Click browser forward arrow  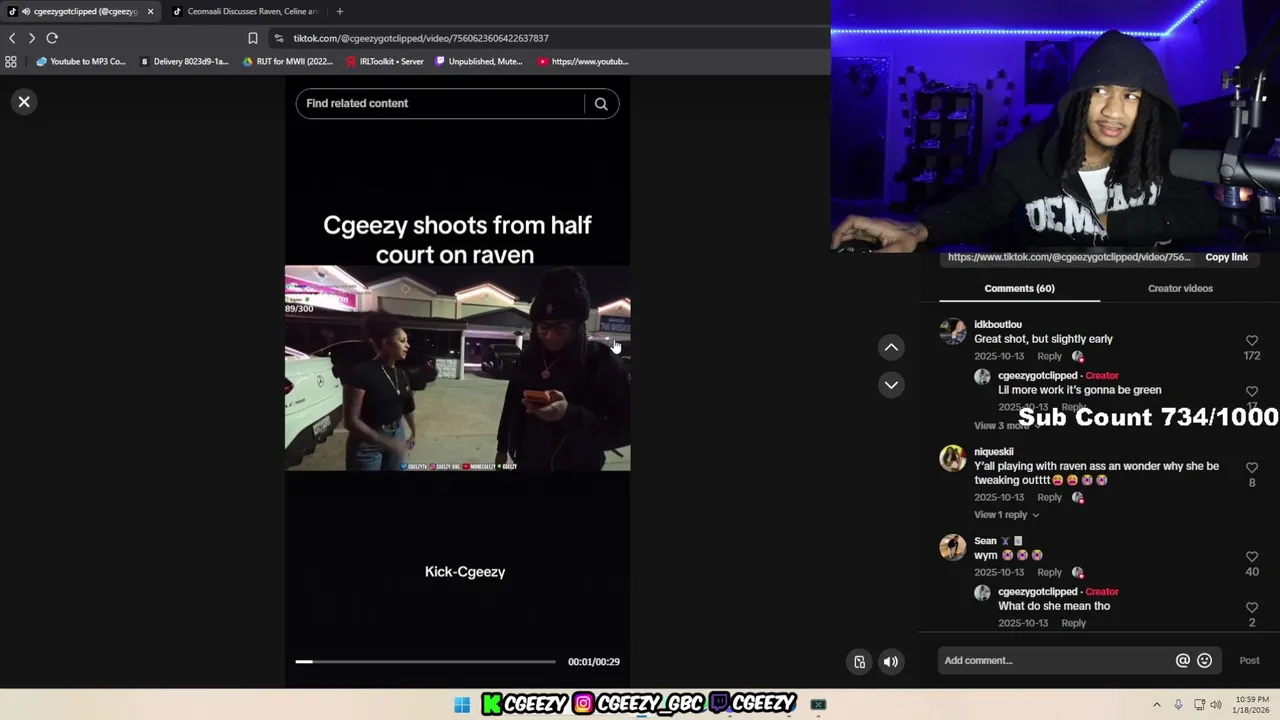32,38
